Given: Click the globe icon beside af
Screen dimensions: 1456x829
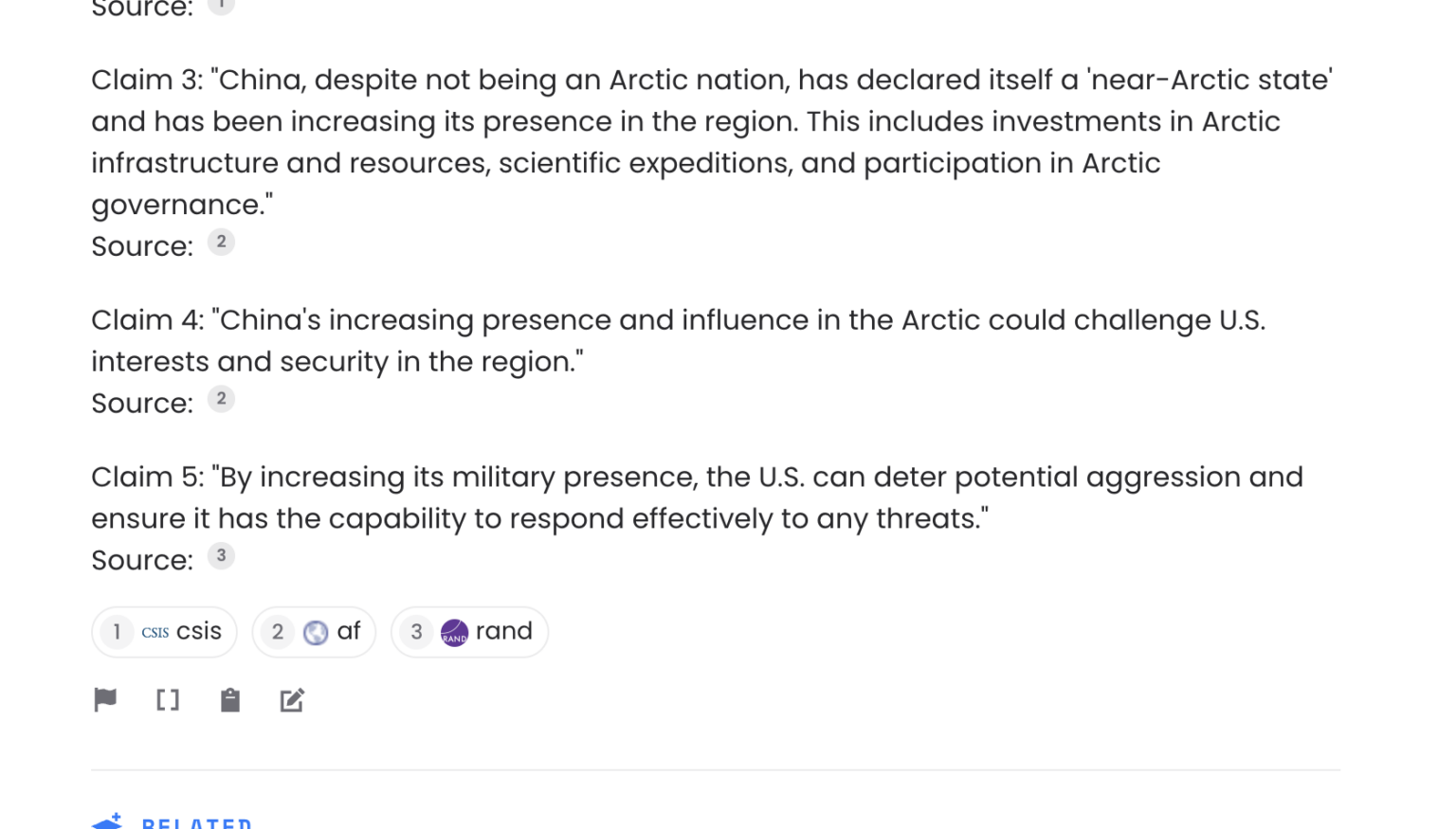Looking at the screenshot, I should pos(316,632).
